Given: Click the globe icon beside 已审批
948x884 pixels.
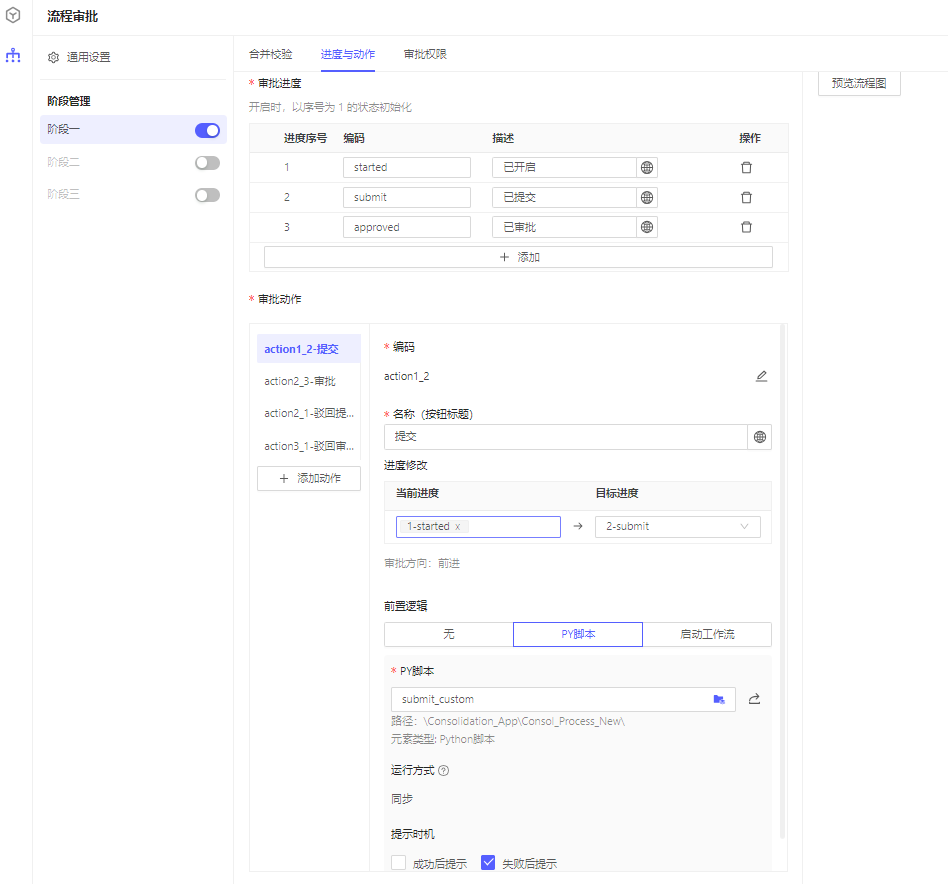Looking at the screenshot, I should [647, 228].
